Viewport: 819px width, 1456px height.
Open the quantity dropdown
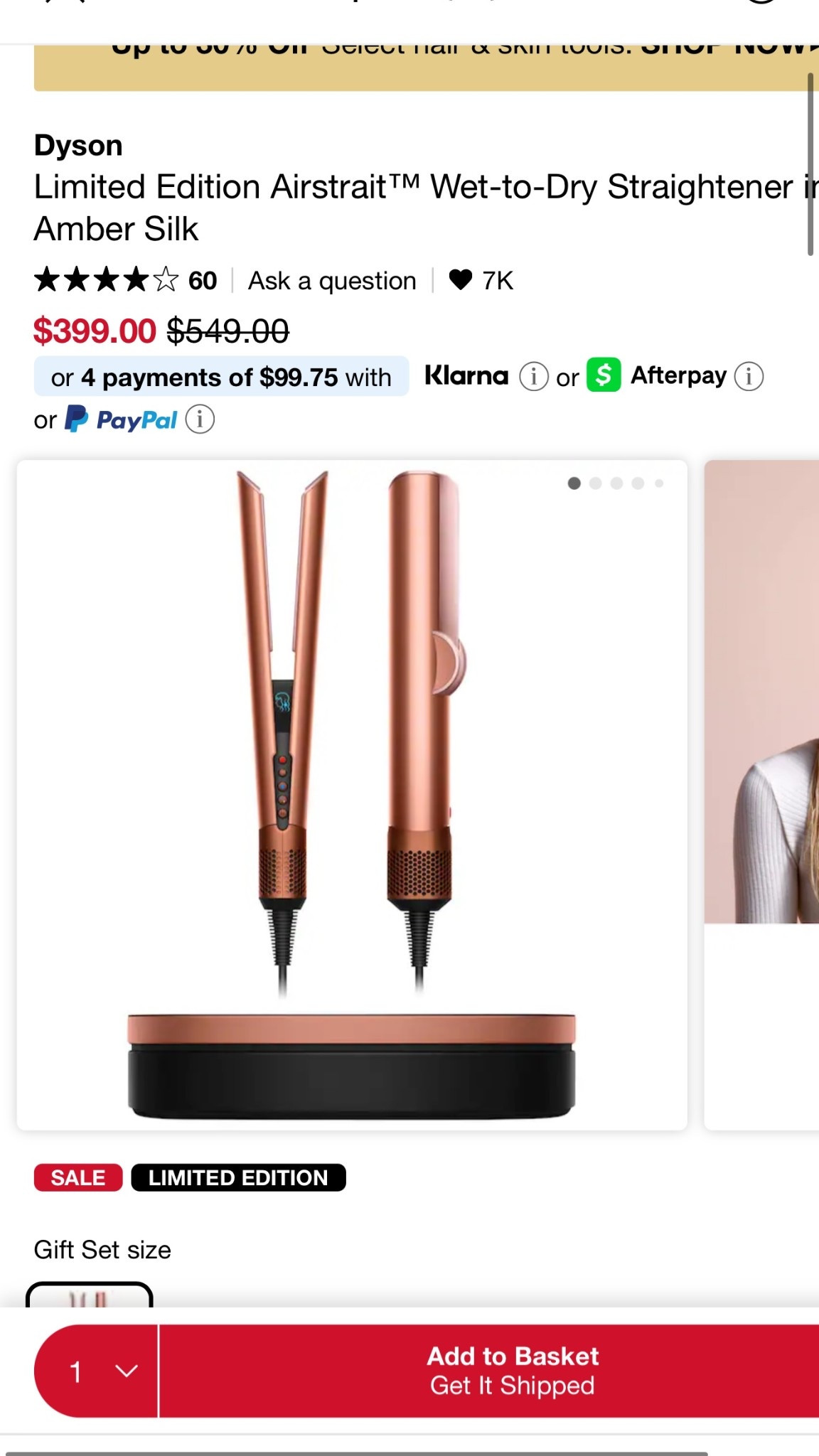point(97,1371)
